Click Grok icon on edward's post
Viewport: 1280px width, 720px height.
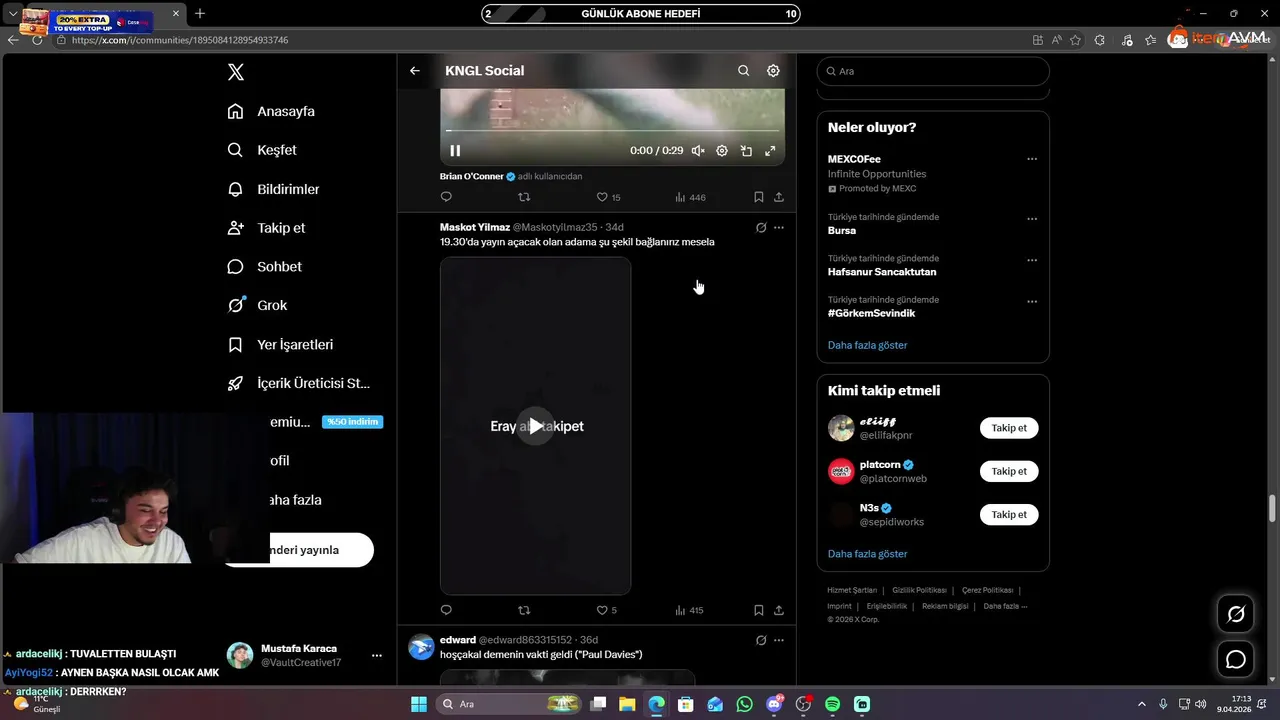pyautogui.click(x=761, y=640)
